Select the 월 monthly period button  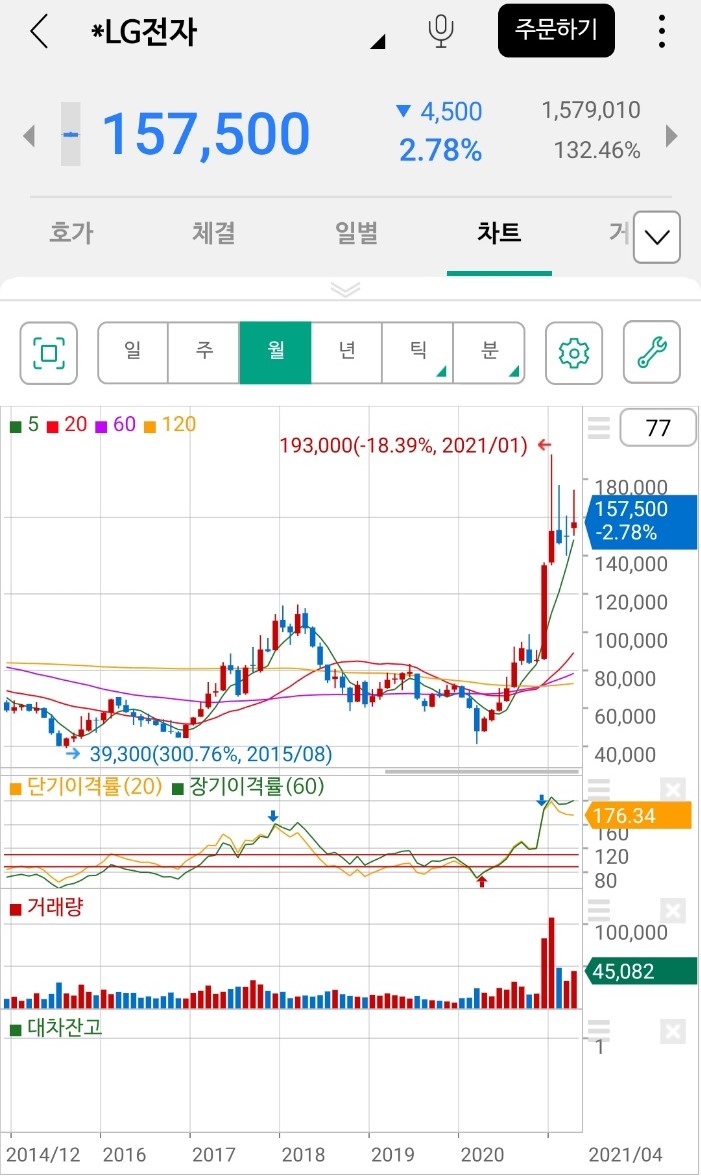click(275, 352)
